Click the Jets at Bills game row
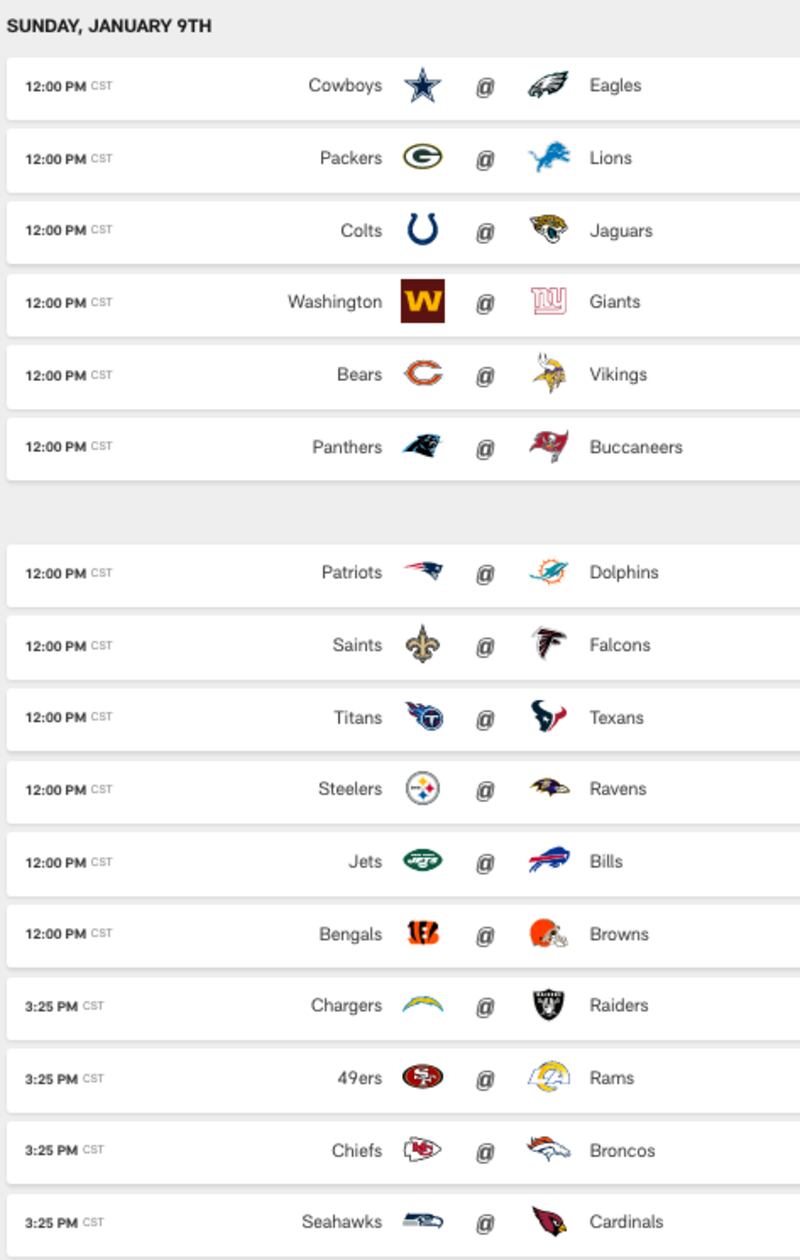Viewport: 800px width, 1260px height. [x=403, y=861]
